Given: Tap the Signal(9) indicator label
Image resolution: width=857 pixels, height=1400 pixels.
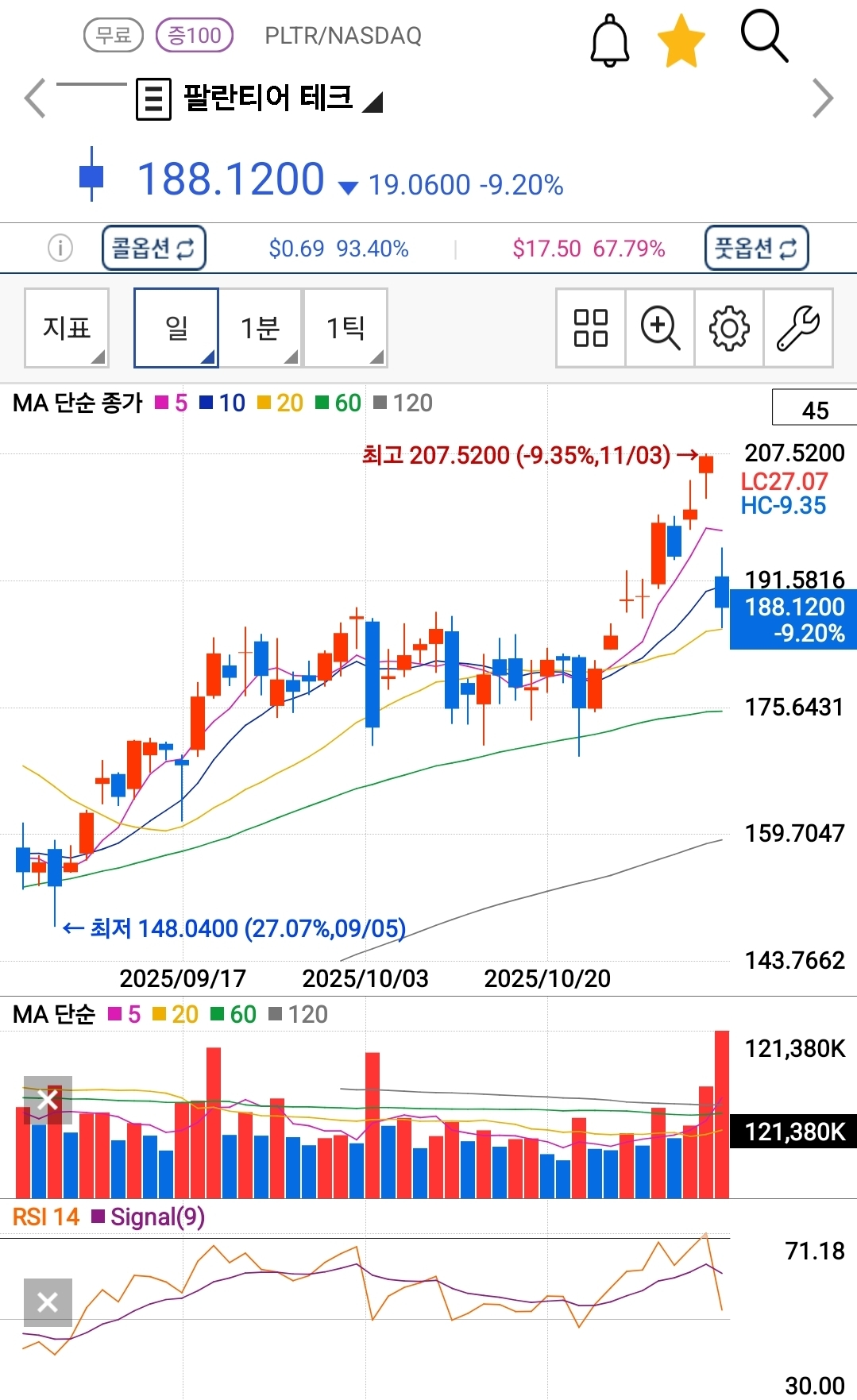Looking at the screenshot, I should coord(157,1217).
